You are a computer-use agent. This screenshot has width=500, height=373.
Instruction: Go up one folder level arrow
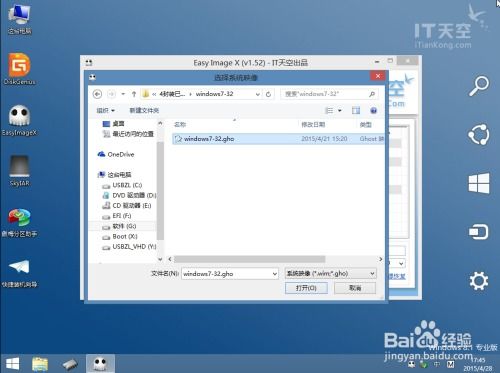tap(134, 94)
